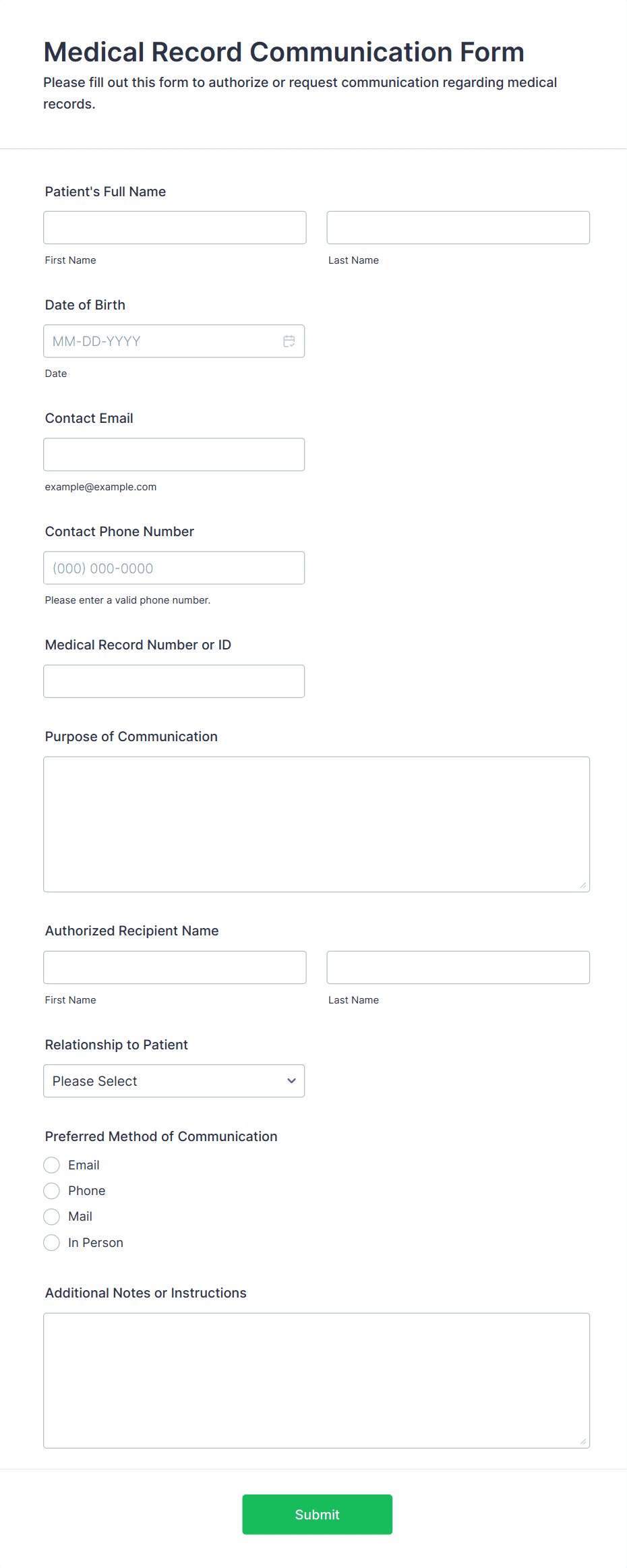This screenshot has width=627, height=1568.
Task: Open the Relationship to Patient dropdown
Action: [174, 1080]
